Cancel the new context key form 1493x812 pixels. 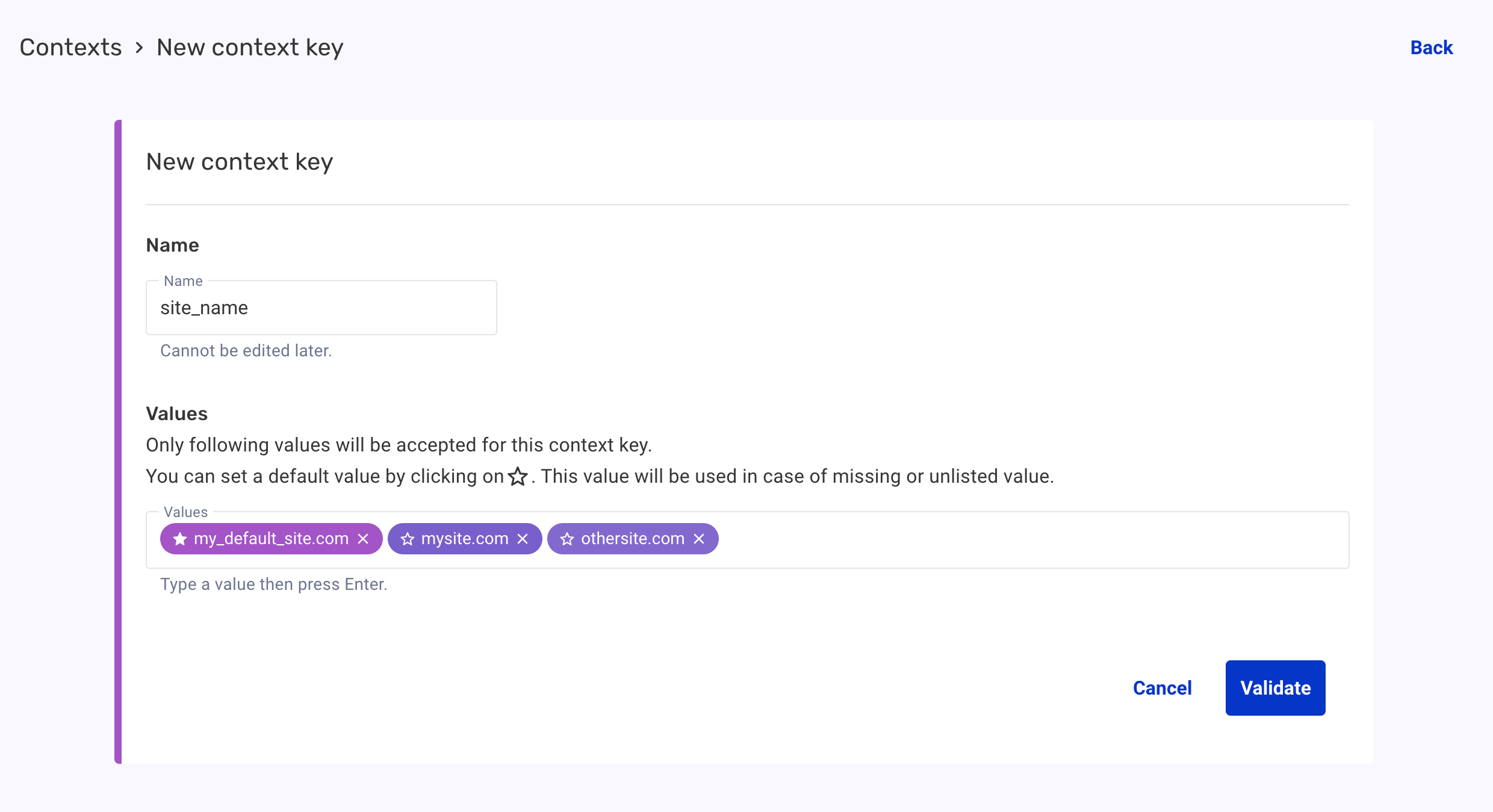[x=1162, y=688]
